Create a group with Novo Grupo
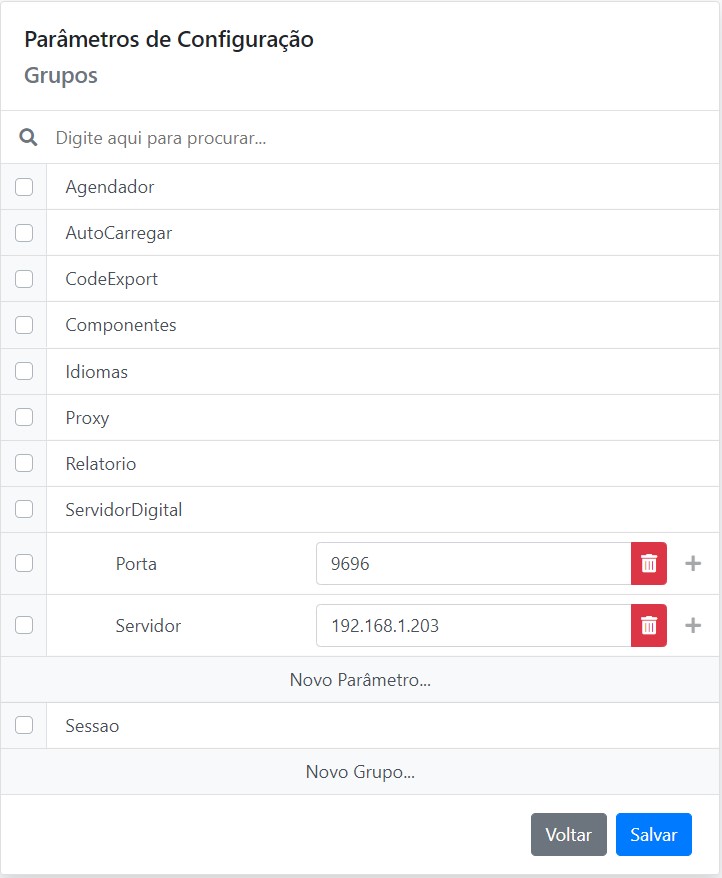The height and width of the screenshot is (878, 722). coord(360,772)
